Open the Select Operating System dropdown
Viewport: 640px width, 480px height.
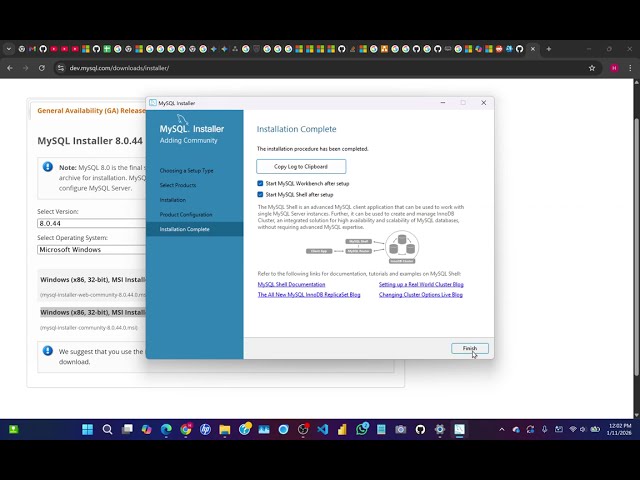(x=91, y=249)
